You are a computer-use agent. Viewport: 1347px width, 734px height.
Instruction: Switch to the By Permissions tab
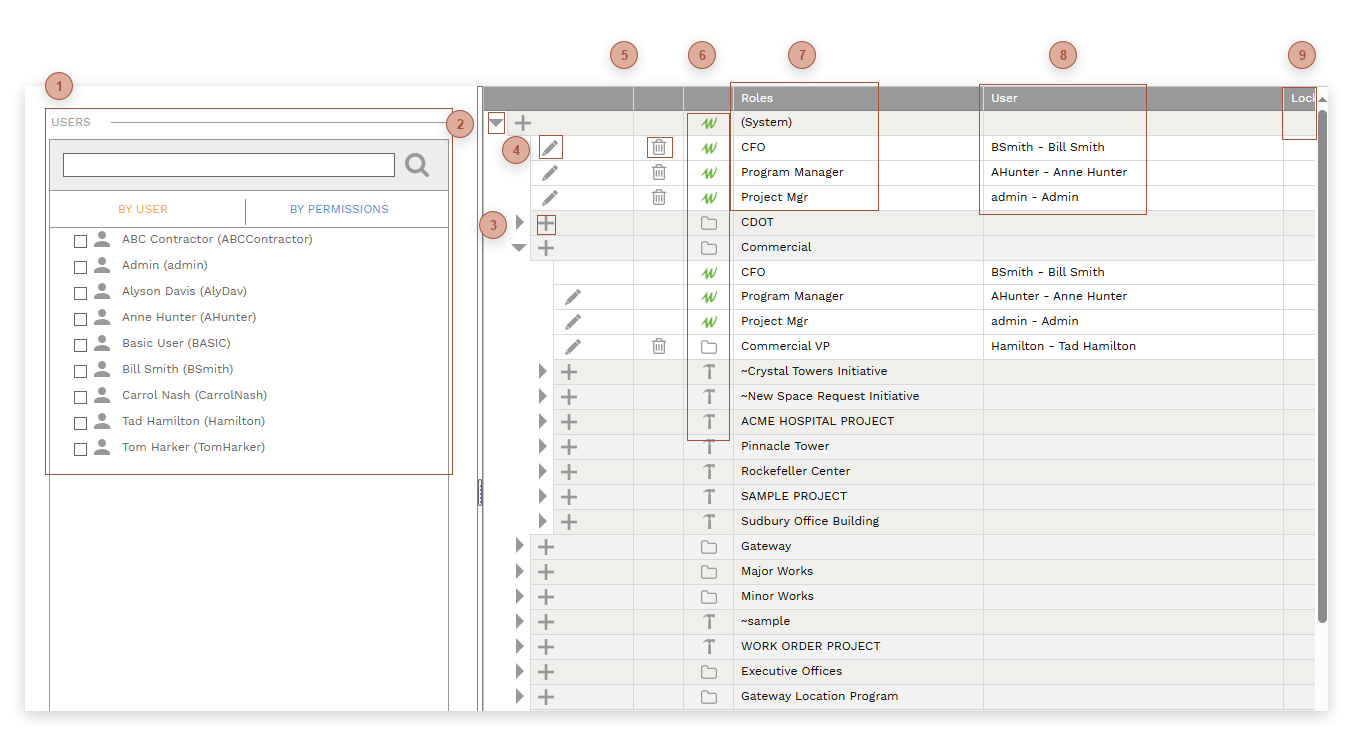tap(339, 210)
